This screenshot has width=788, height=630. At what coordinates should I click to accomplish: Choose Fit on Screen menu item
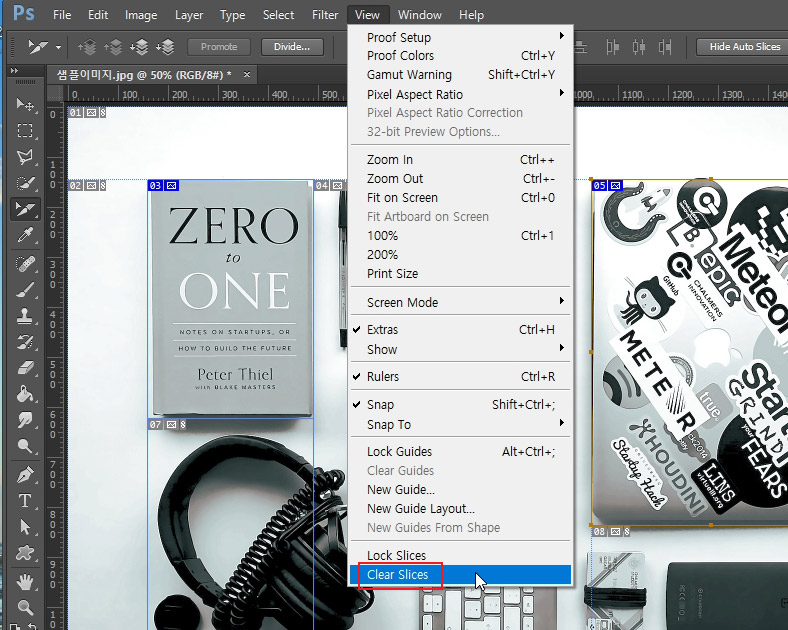coord(460,198)
